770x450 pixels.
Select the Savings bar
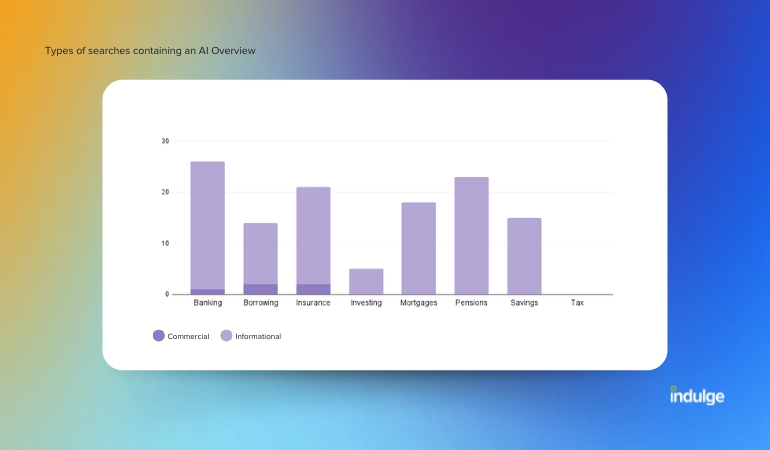click(524, 256)
